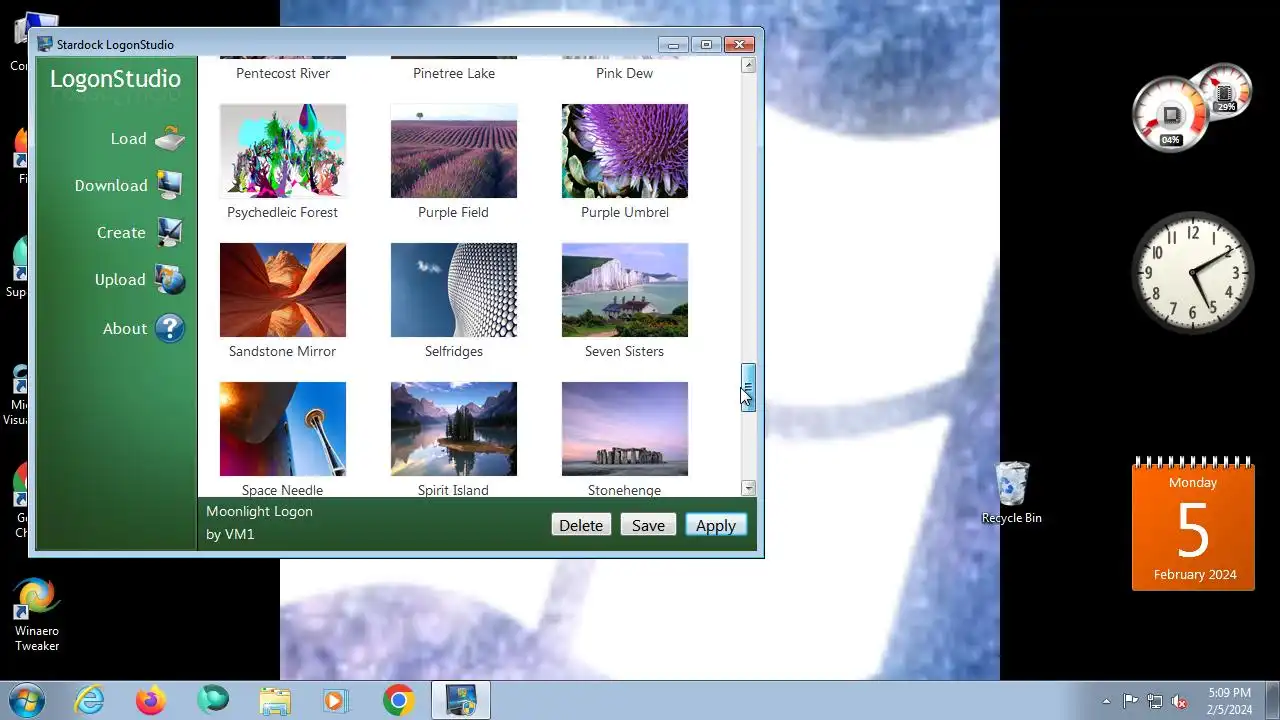Click the Stardock LogonStudio title bar icon
Image resolution: width=1280 pixels, height=720 pixels.
[x=45, y=44]
